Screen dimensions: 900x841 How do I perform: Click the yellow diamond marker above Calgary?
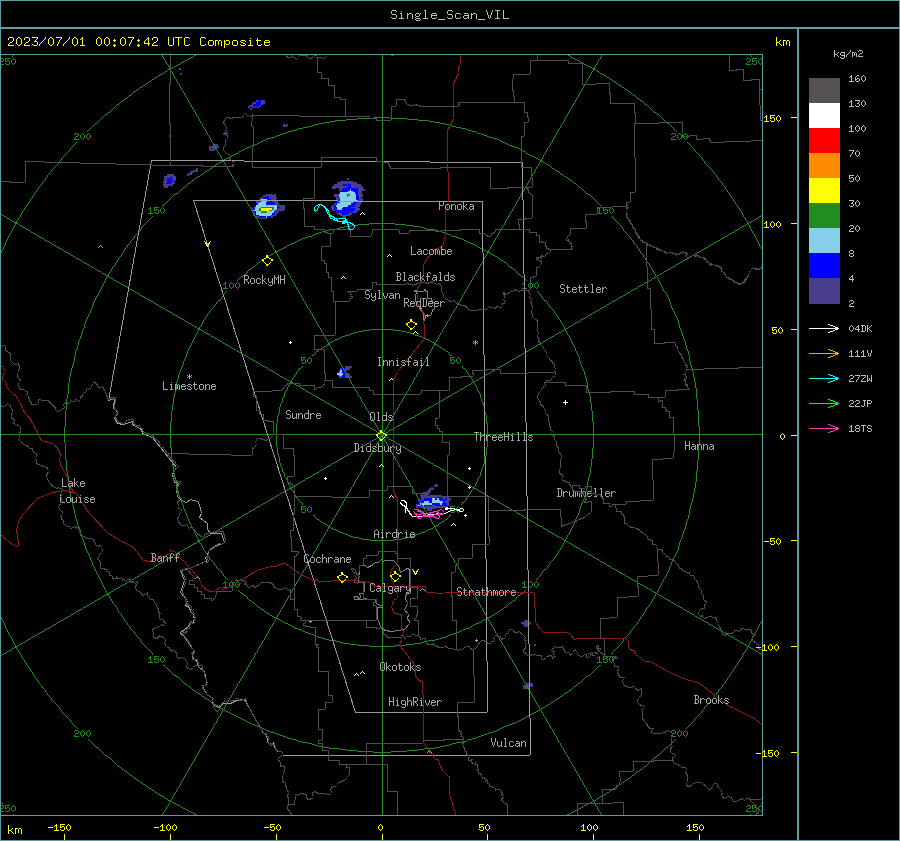pyautogui.click(x=395, y=576)
